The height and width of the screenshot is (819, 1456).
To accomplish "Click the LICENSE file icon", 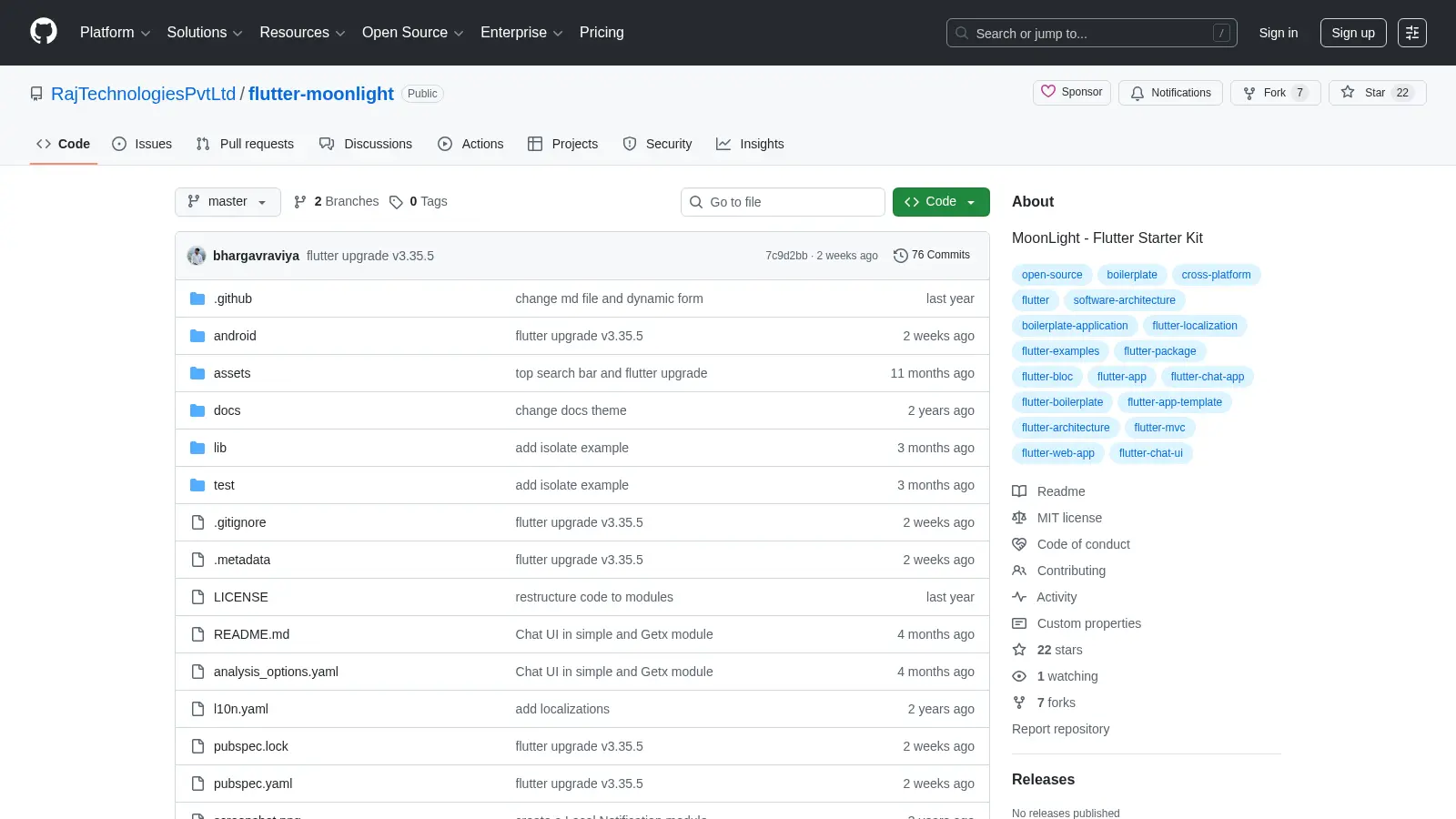I will 197,597.
